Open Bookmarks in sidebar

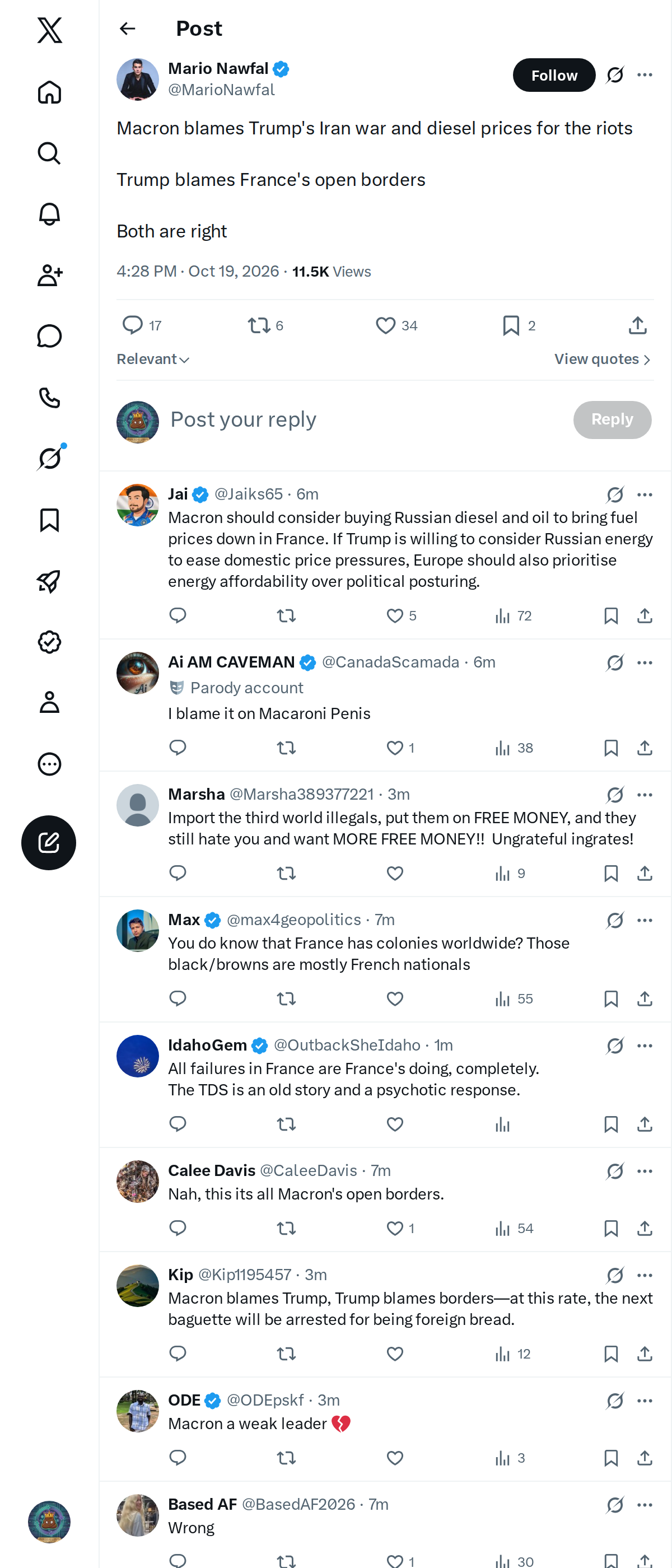tap(49, 520)
